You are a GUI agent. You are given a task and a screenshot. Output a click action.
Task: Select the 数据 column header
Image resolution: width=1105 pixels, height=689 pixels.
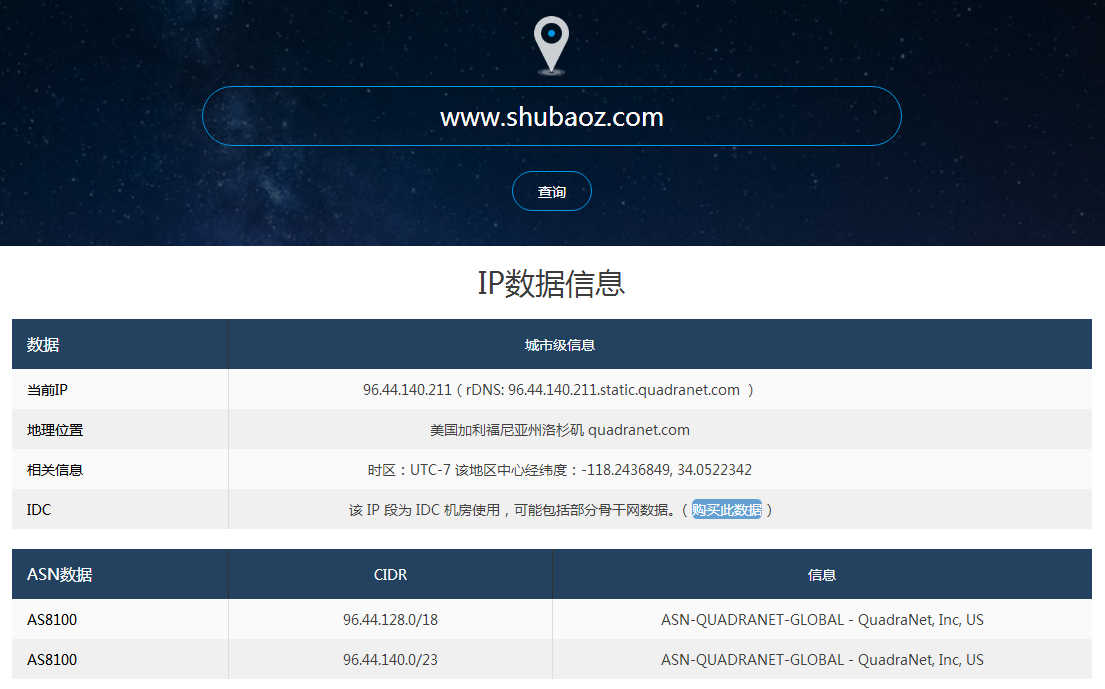[43, 345]
